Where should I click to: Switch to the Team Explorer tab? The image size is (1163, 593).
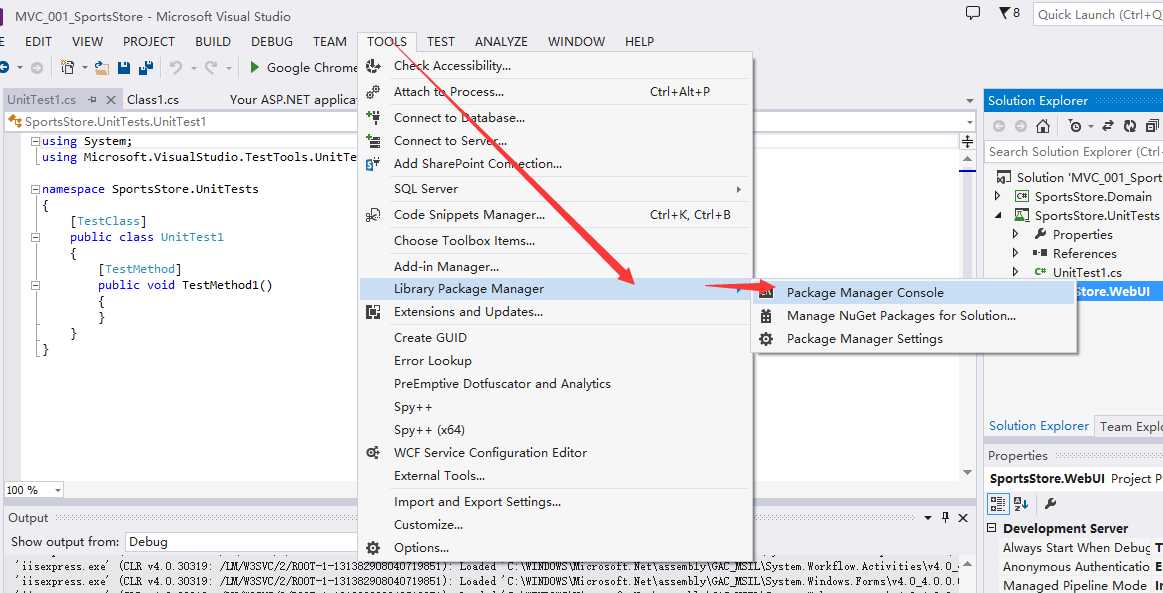coord(1130,426)
